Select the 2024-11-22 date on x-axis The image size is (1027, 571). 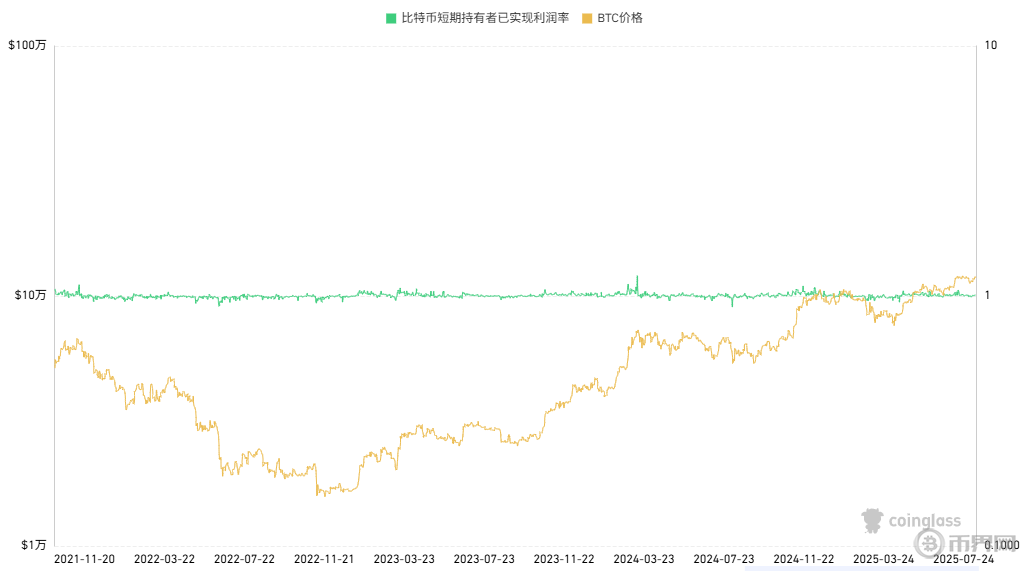(x=804, y=559)
